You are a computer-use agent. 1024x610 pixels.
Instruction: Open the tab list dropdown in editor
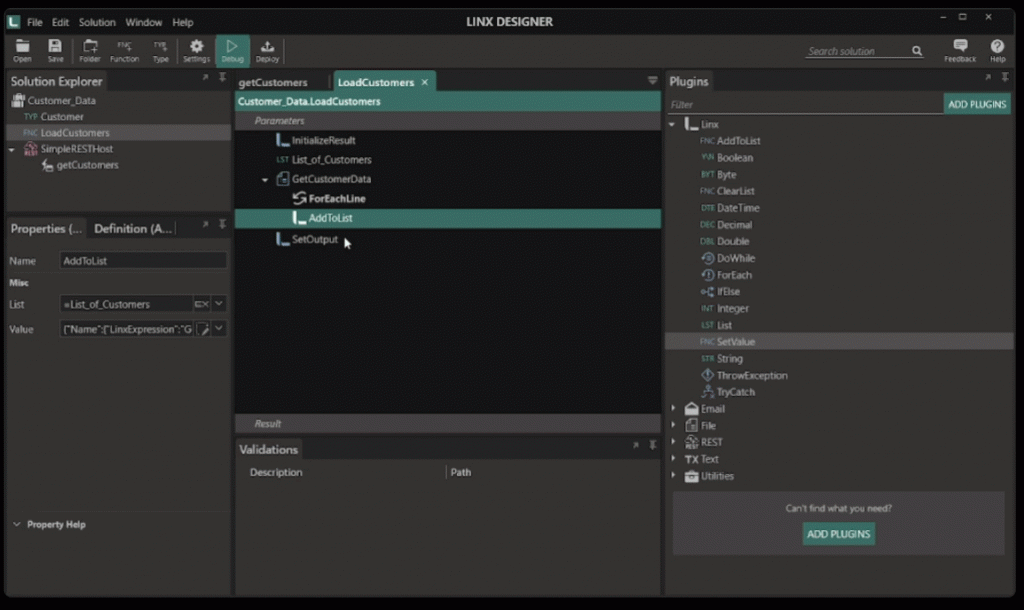coord(652,80)
